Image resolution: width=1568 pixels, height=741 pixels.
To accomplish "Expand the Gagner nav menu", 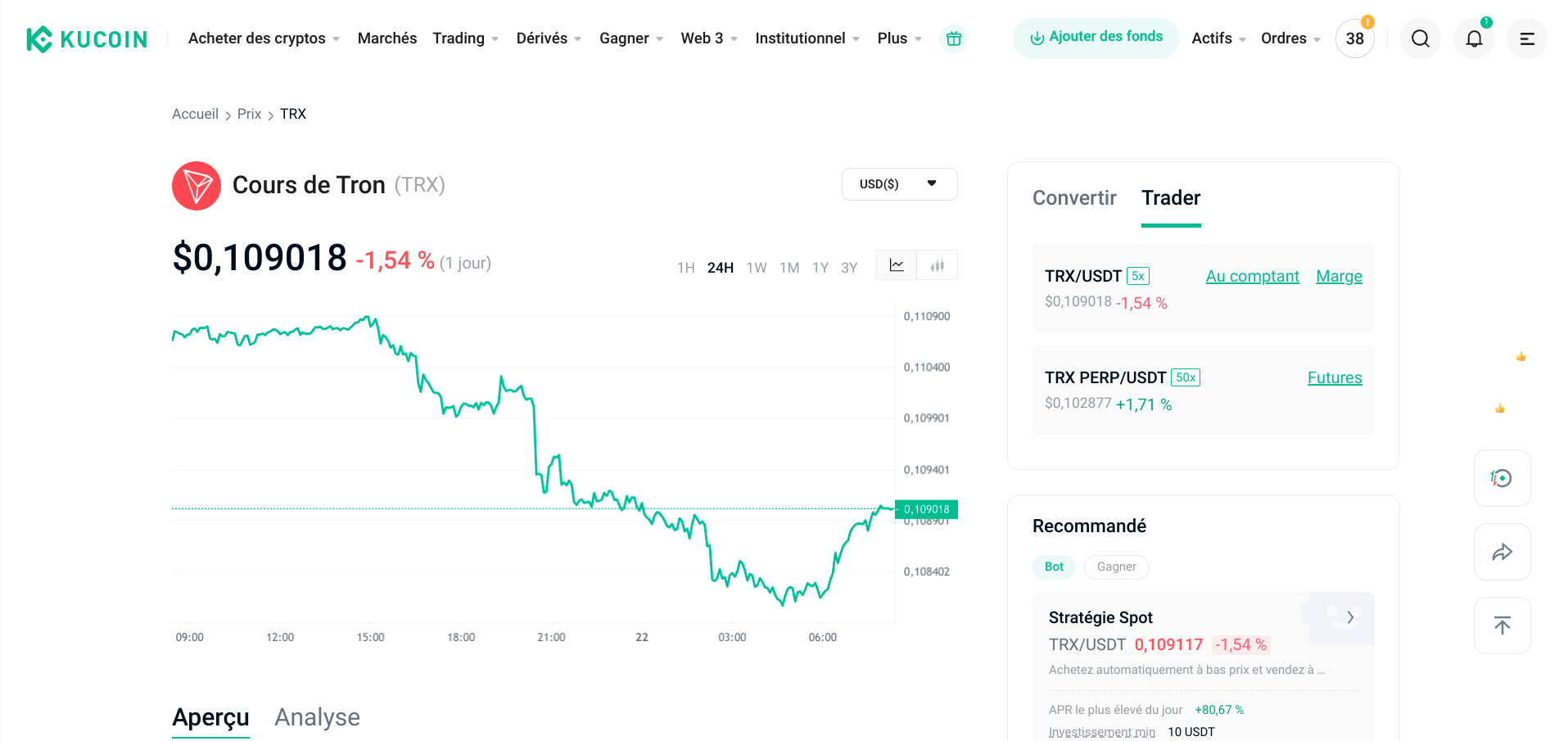I will (x=631, y=38).
